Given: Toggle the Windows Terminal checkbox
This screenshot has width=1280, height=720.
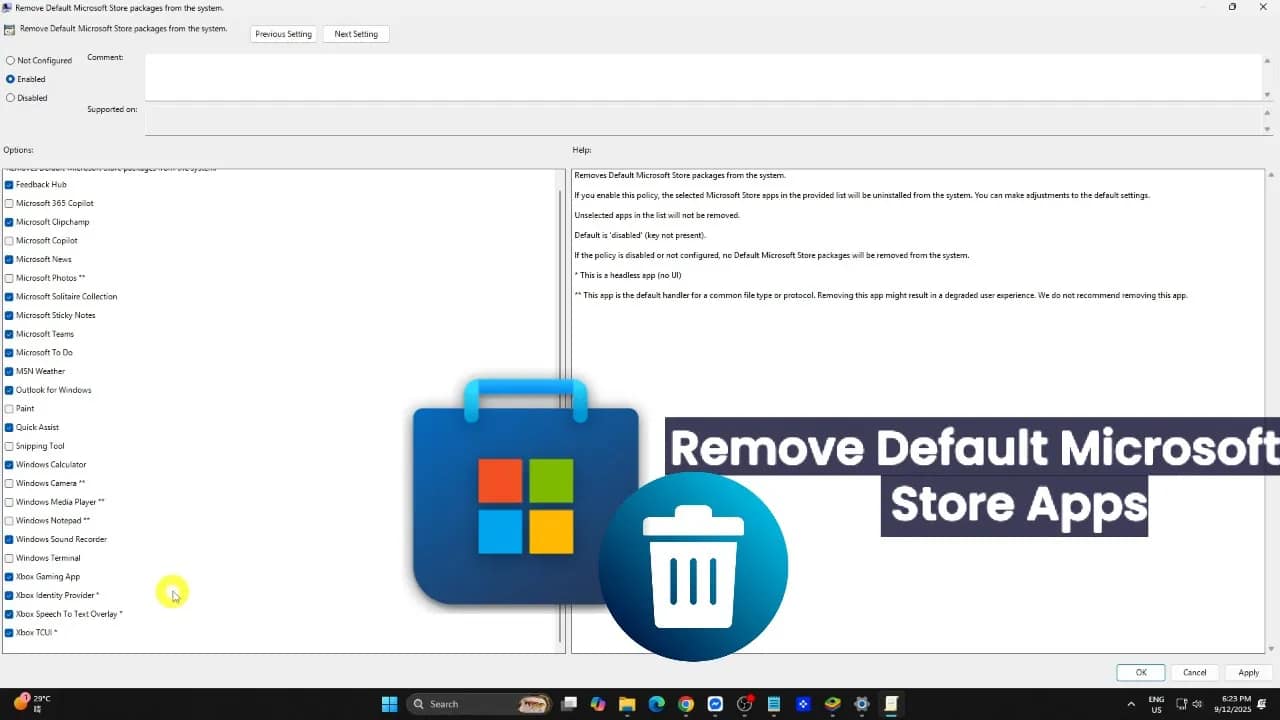Looking at the screenshot, I should point(8,558).
